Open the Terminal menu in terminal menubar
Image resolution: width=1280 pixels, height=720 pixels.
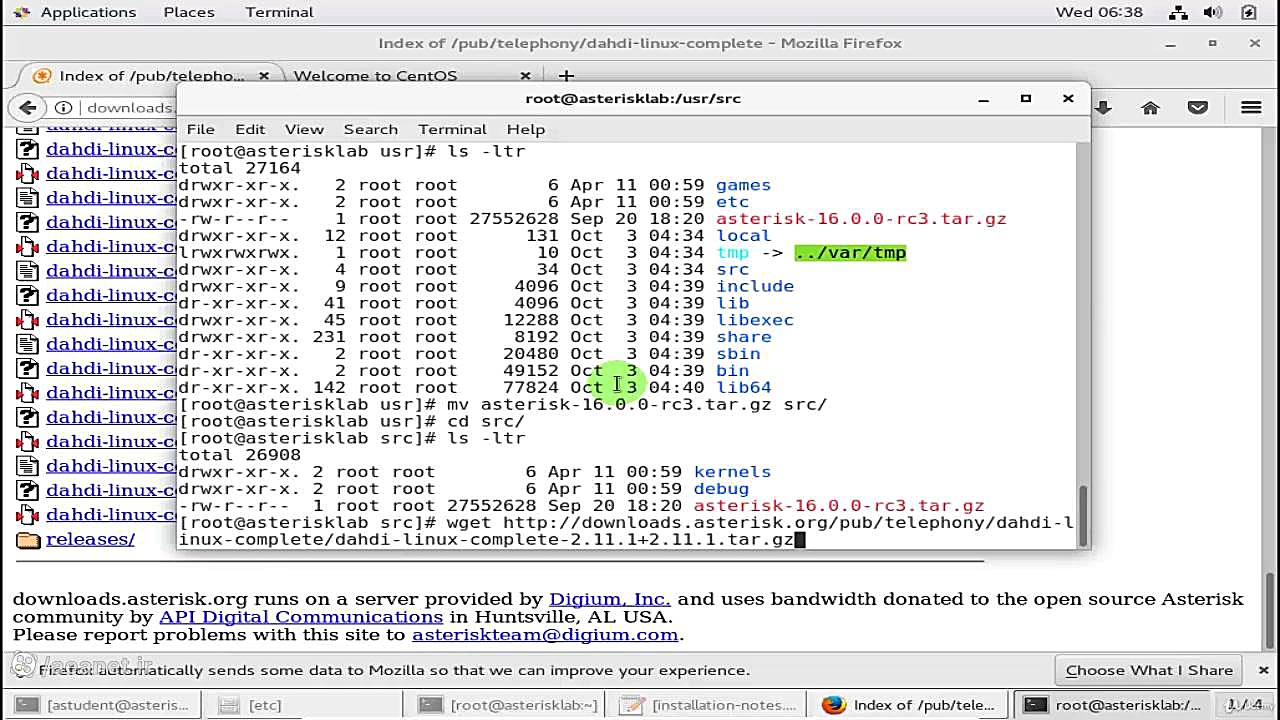pyautogui.click(x=452, y=129)
